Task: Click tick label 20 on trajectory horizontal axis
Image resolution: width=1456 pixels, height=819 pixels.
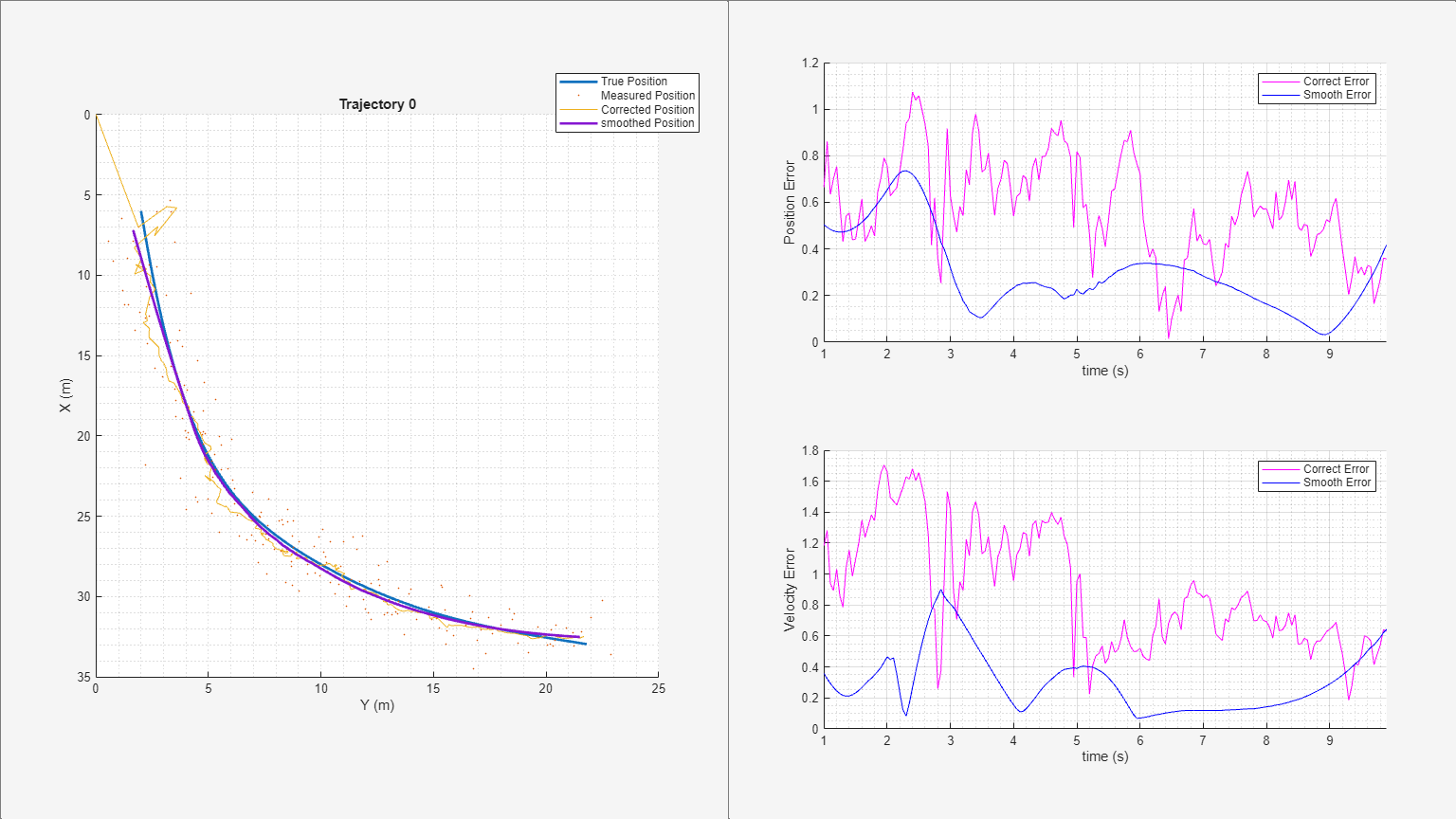Action: tap(546, 688)
